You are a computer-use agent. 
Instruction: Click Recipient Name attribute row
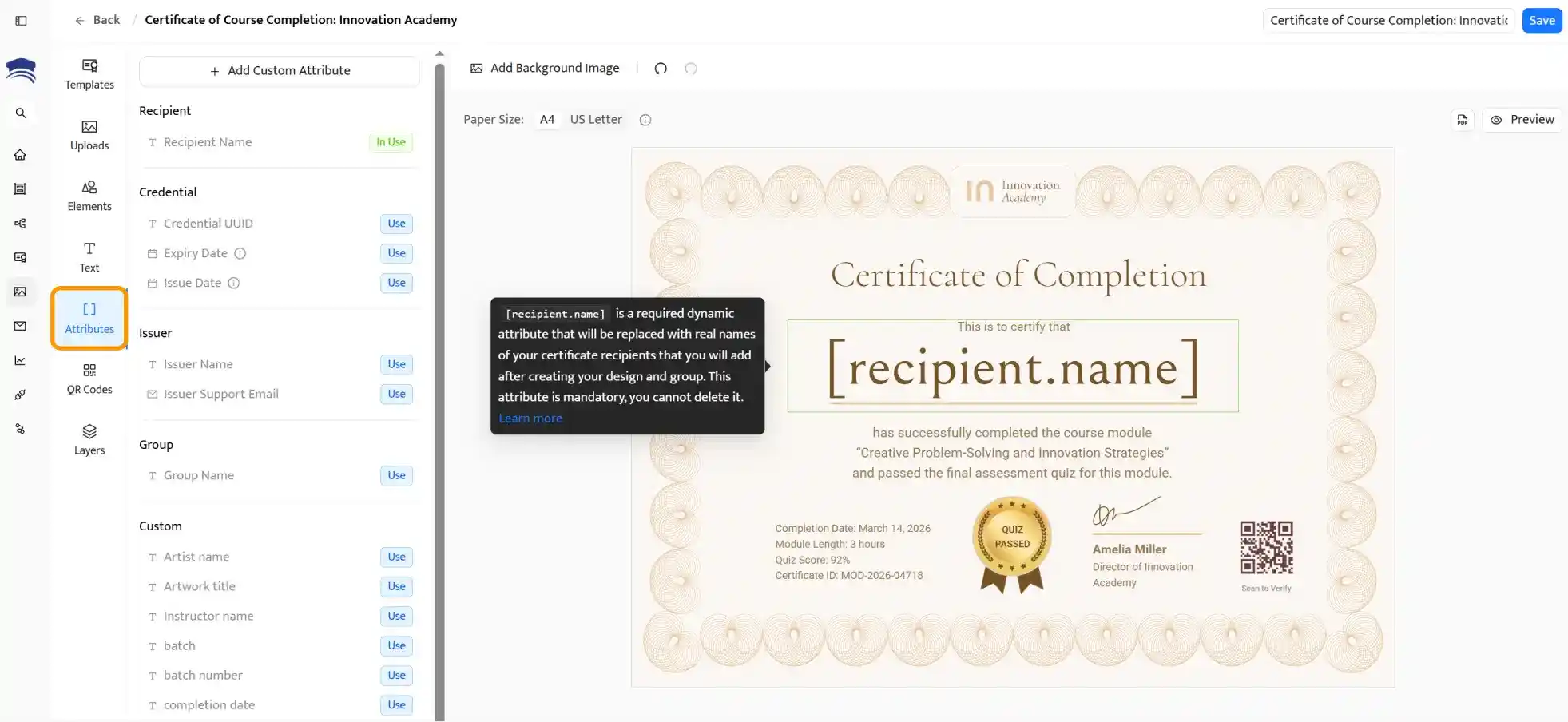click(280, 142)
